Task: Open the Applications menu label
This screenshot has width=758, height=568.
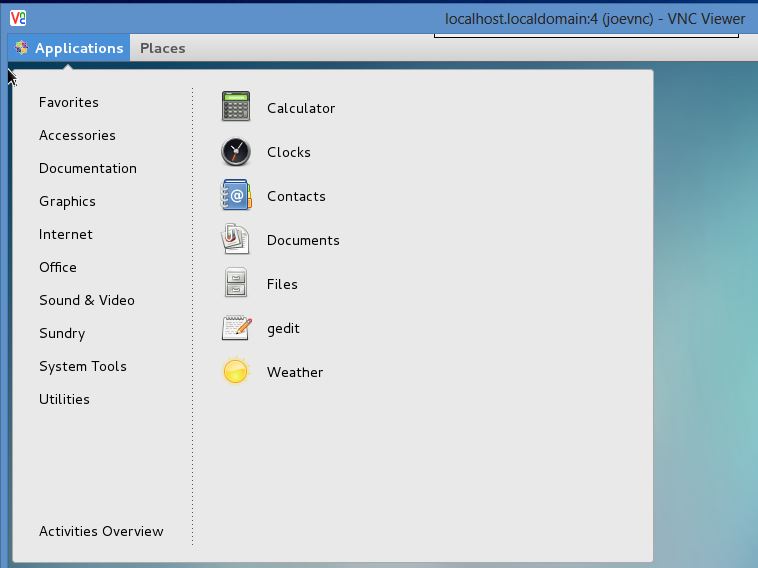Action: (x=79, y=48)
